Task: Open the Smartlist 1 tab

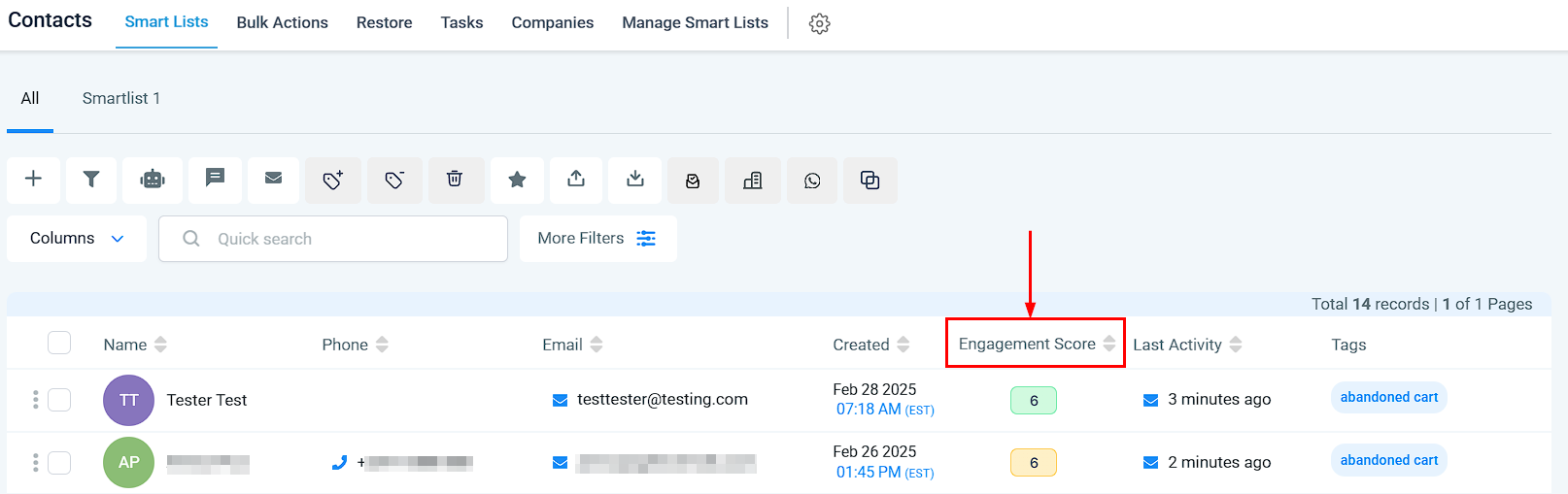Action: point(121,98)
